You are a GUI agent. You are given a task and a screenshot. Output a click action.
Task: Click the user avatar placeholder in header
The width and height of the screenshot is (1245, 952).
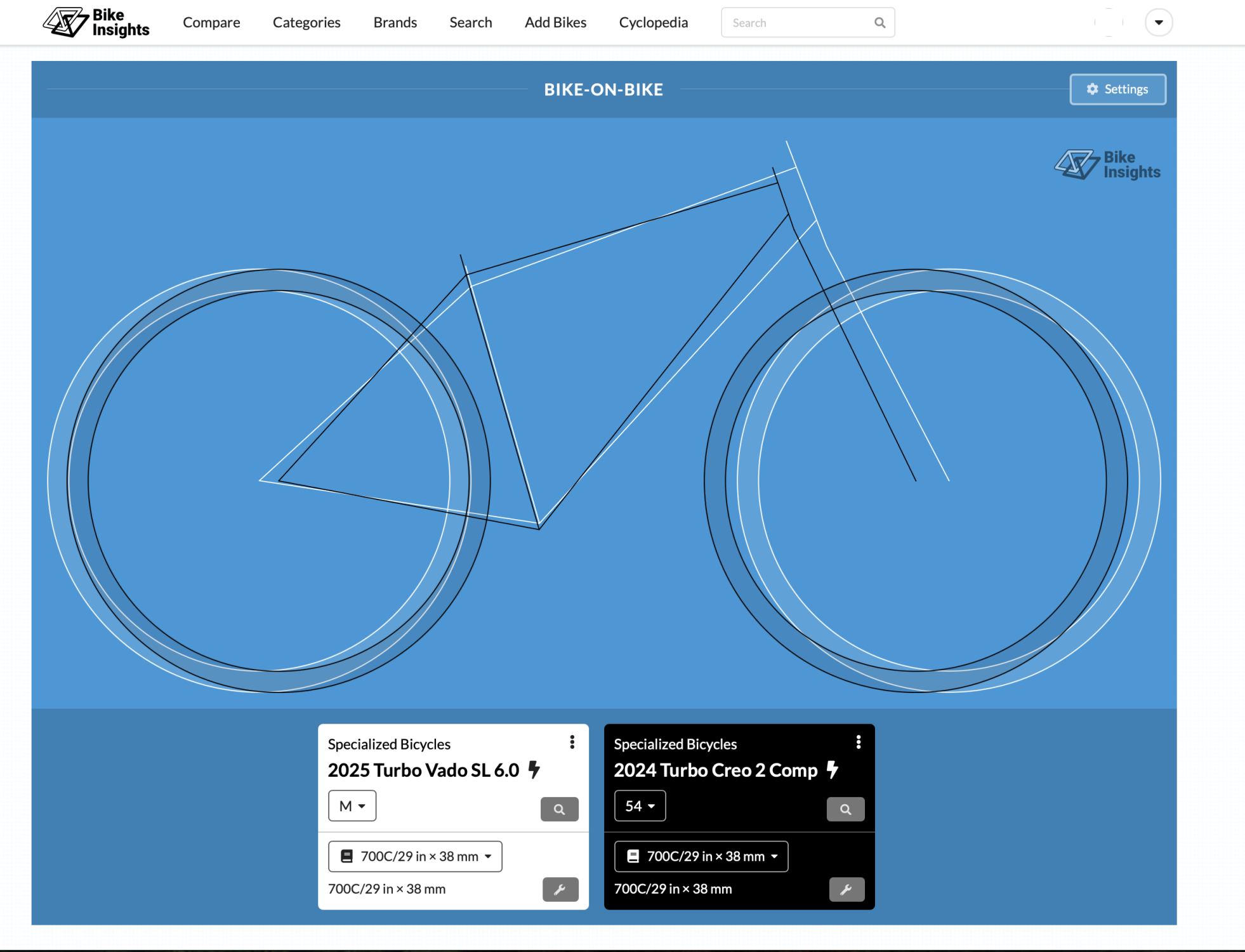(x=1109, y=22)
